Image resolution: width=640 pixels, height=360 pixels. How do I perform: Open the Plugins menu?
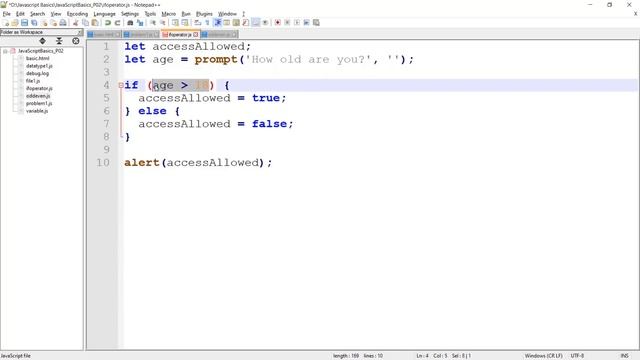click(204, 14)
